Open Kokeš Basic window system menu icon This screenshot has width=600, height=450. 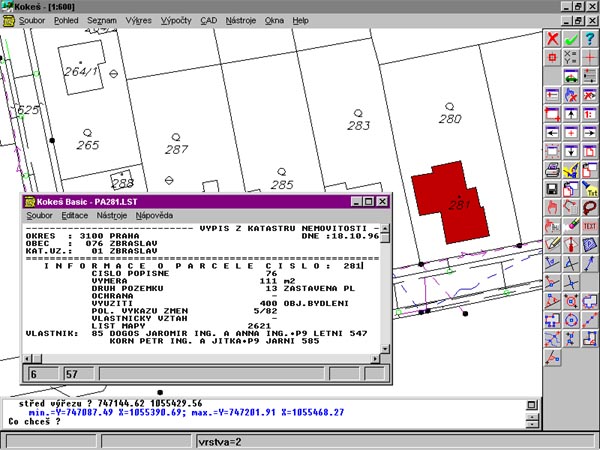[x=30, y=200]
